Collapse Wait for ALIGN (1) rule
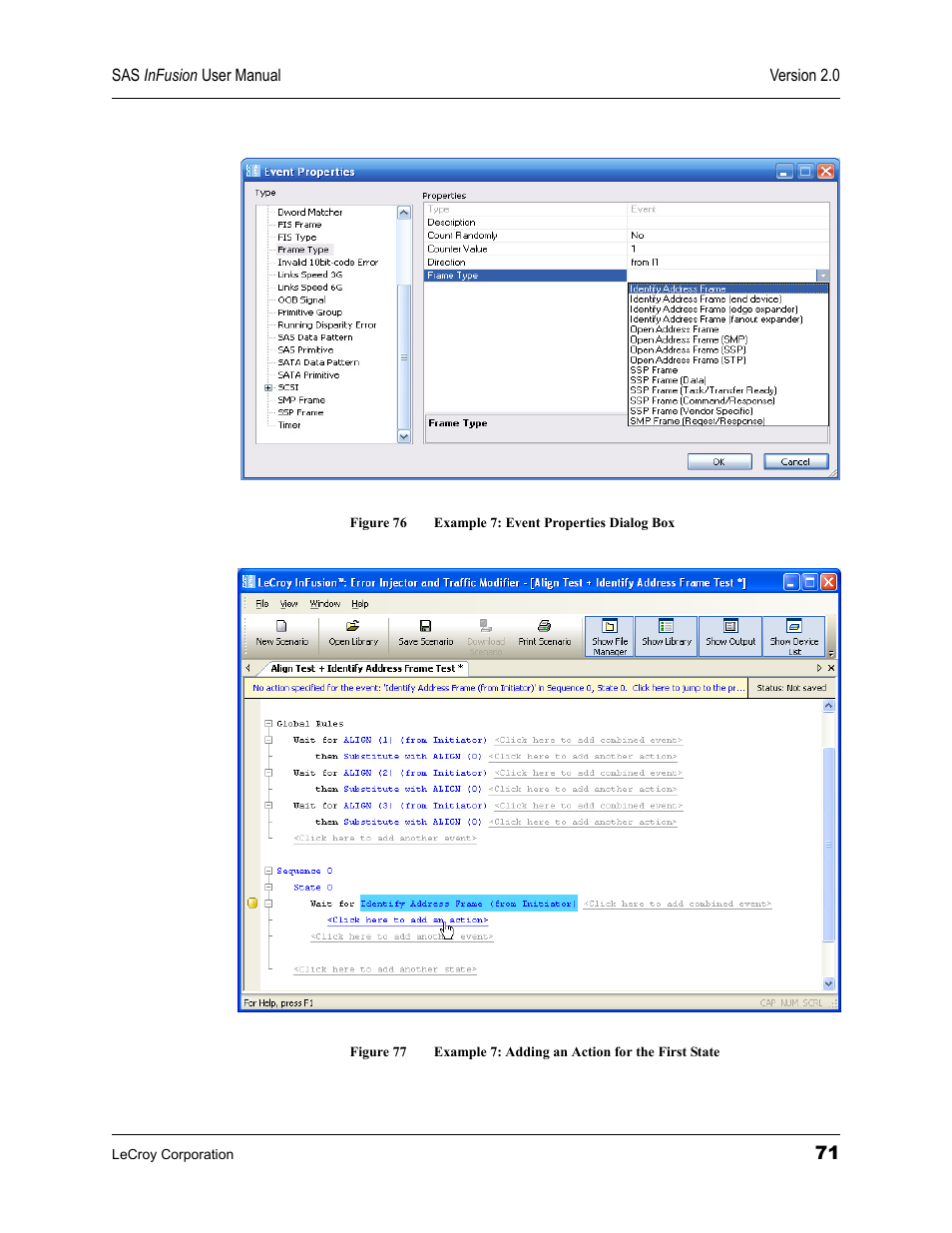The height and width of the screenshot is (1233, 952). pyautogui.click(x=268, y=740)
